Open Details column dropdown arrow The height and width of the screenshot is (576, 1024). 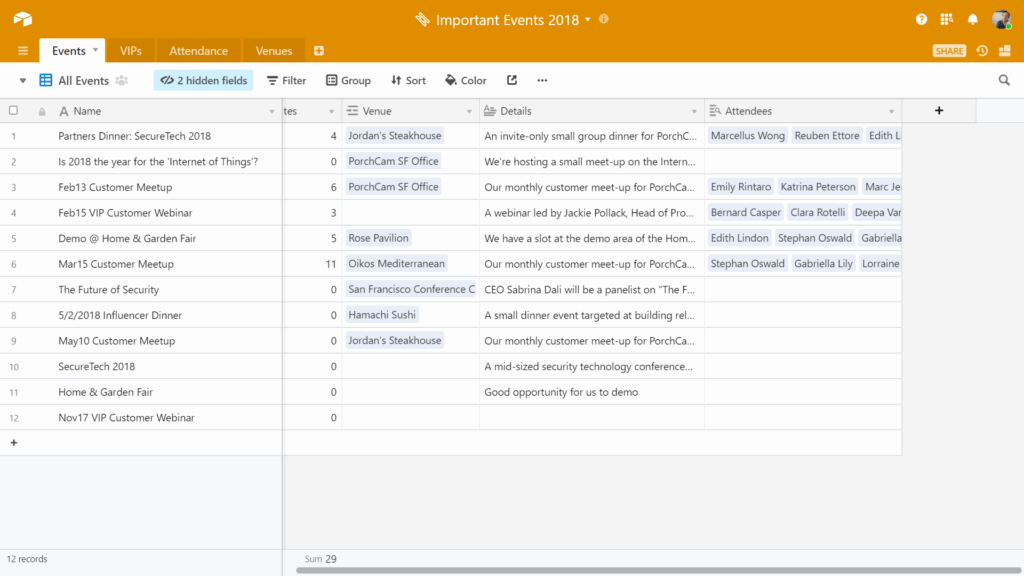[x=694, y=112]
